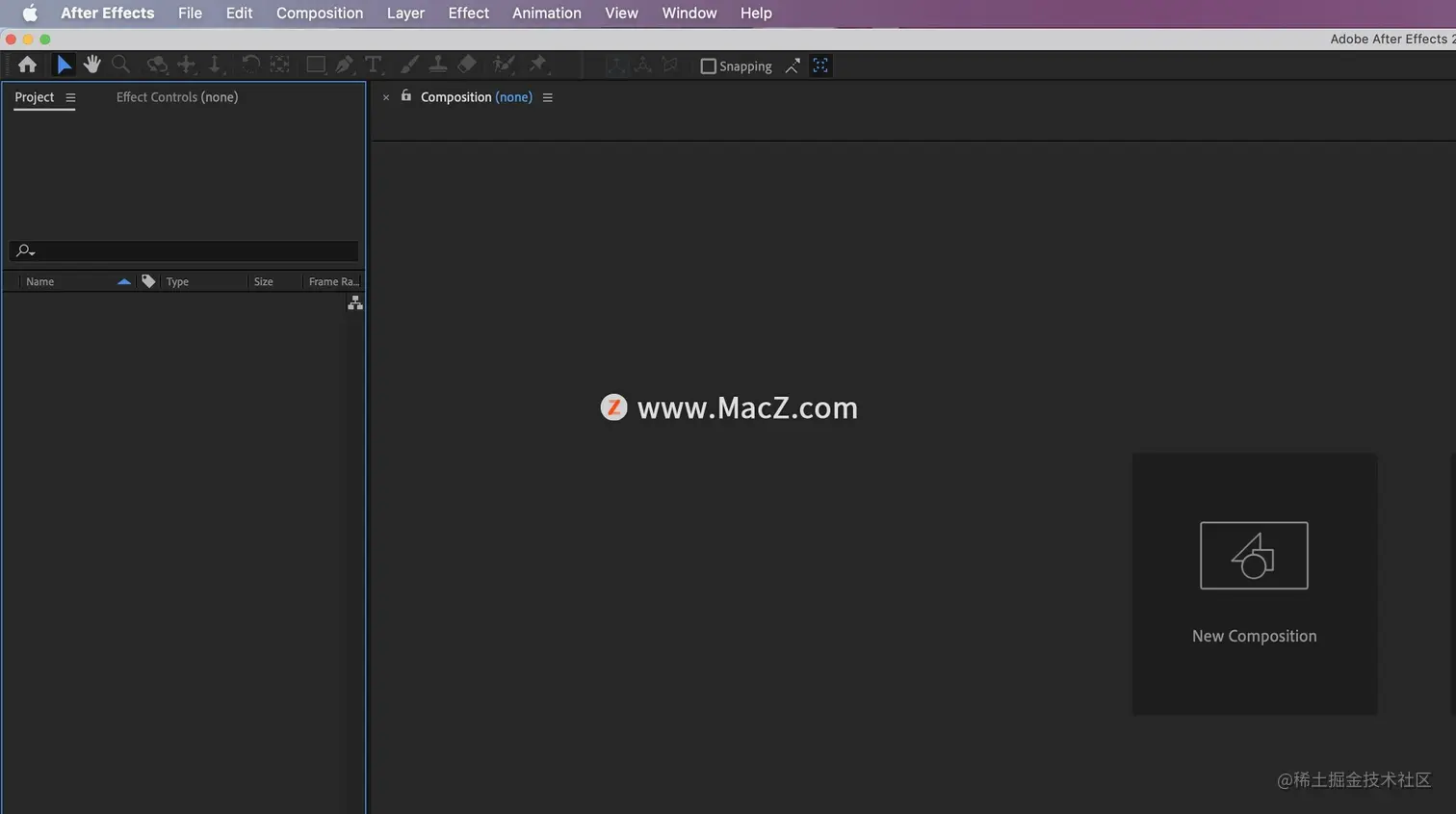This screenshot has height=814, width=1456.
Task: Click the Label tag column header
Action: pyautogui.click(x=148, y=281)
